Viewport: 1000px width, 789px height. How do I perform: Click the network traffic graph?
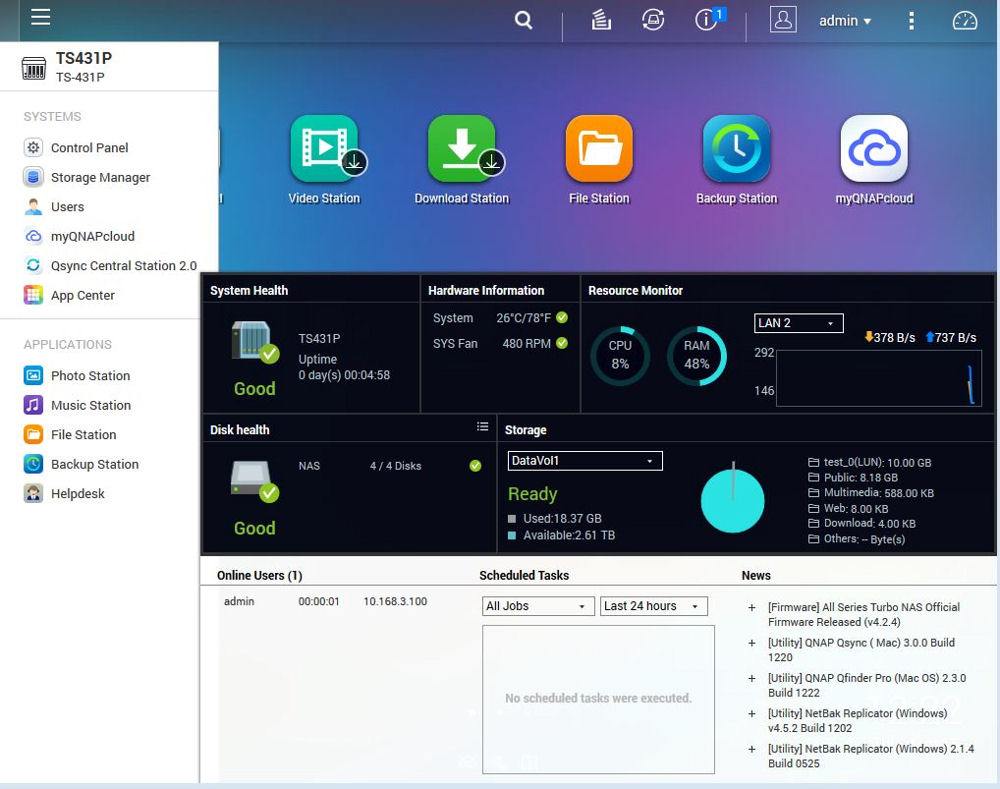point(879,378)
